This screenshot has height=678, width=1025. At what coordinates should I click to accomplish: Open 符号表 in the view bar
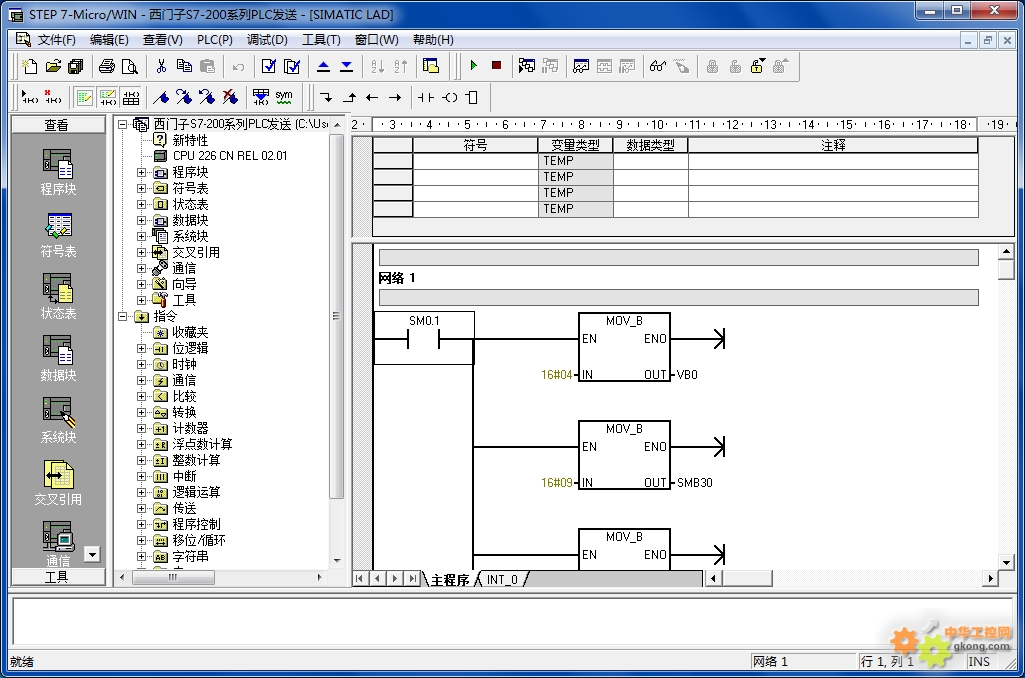point(58,235)
